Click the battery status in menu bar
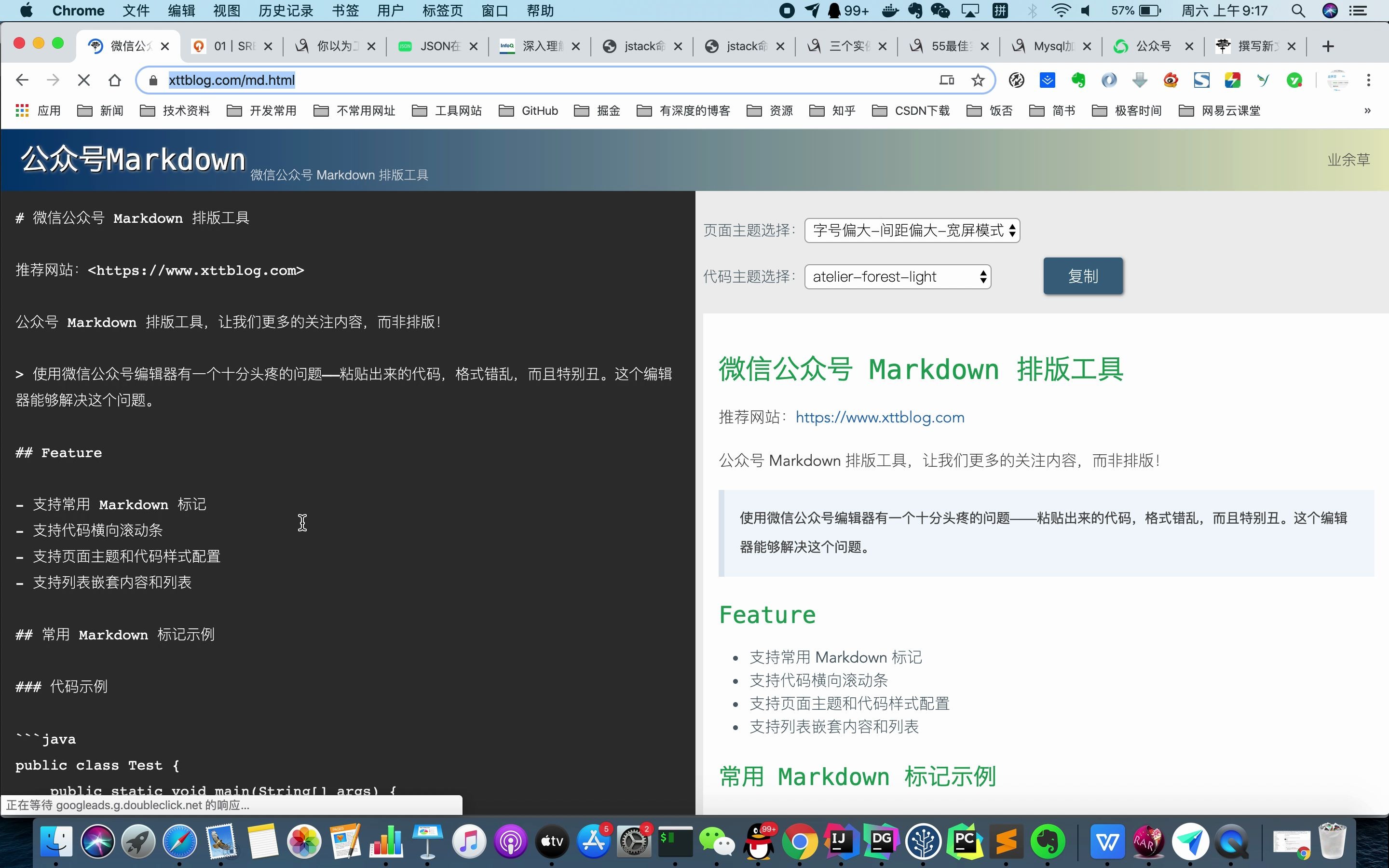Image resolution: width=1389 pixels, height=868 pixels. 1136,10
